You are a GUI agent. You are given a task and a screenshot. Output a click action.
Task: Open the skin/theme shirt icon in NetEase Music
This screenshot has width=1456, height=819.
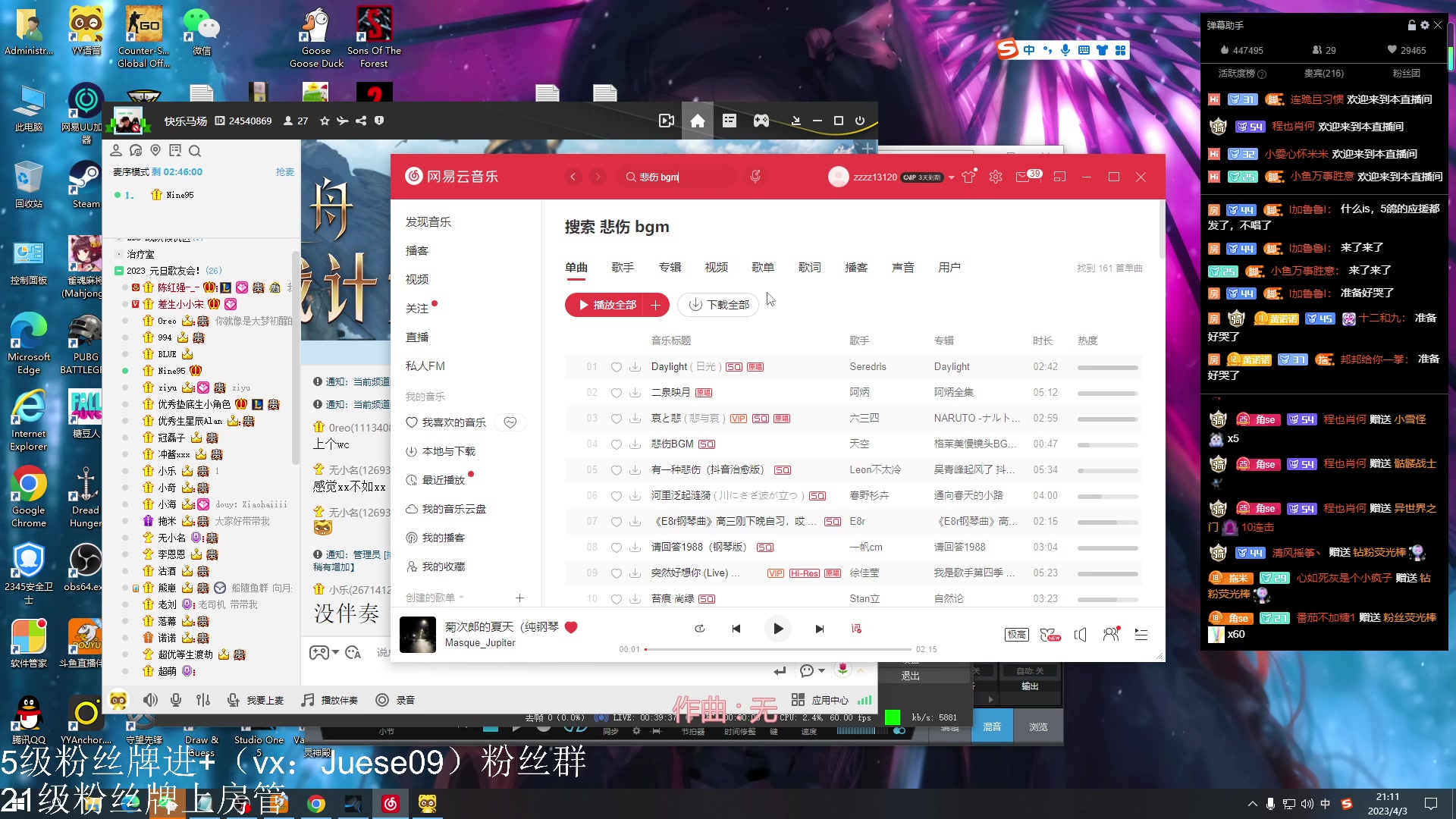(x=968, y=177)
